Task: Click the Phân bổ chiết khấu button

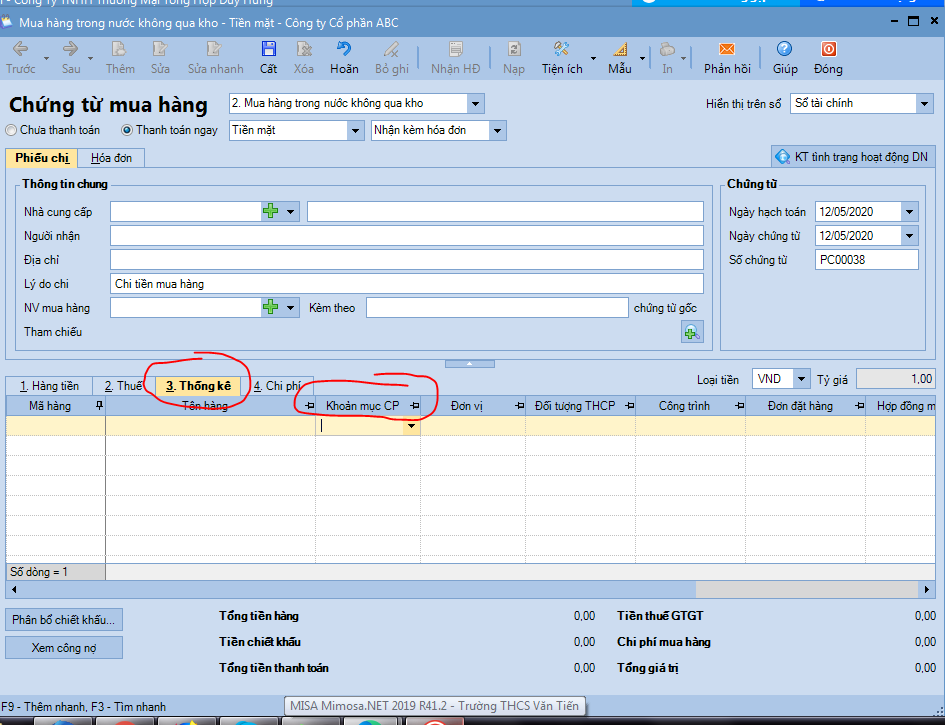Action: [x=63, y=620]
